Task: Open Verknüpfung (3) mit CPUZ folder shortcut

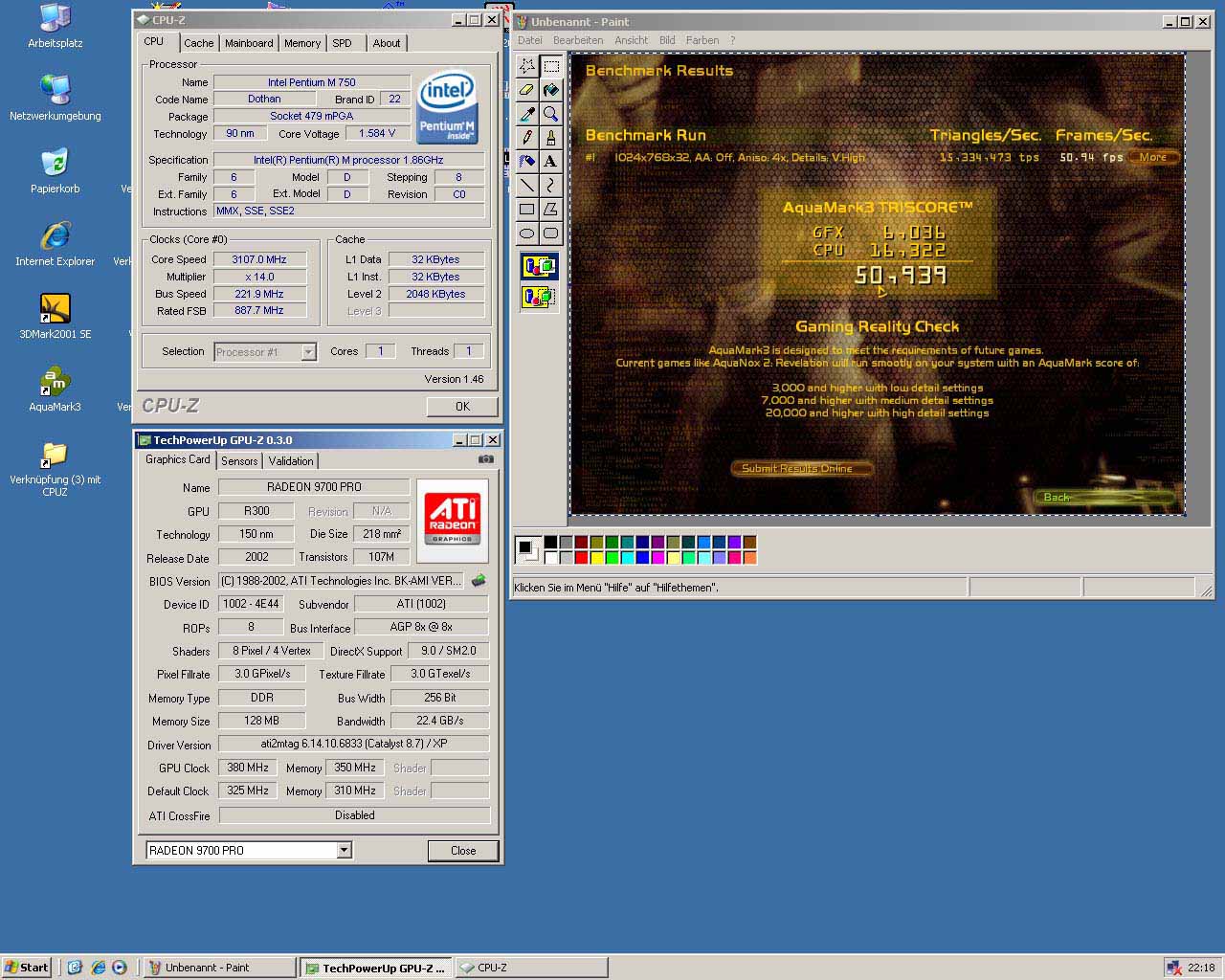Action: 56,467
